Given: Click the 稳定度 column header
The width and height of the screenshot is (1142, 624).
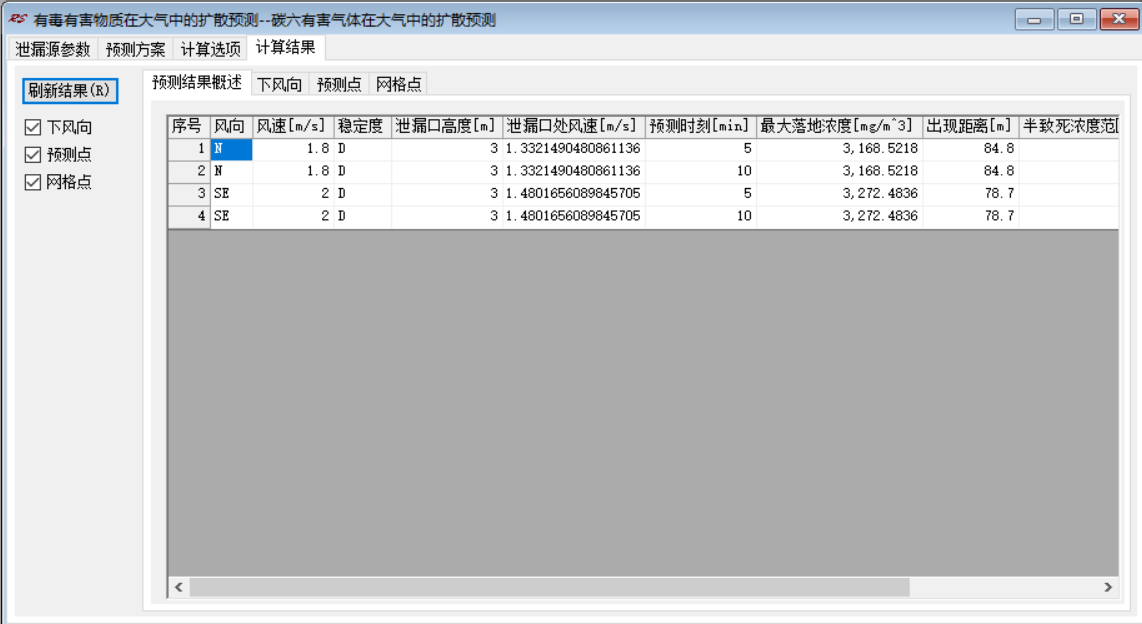Looking at the screenshot, I should coord(363,126).
